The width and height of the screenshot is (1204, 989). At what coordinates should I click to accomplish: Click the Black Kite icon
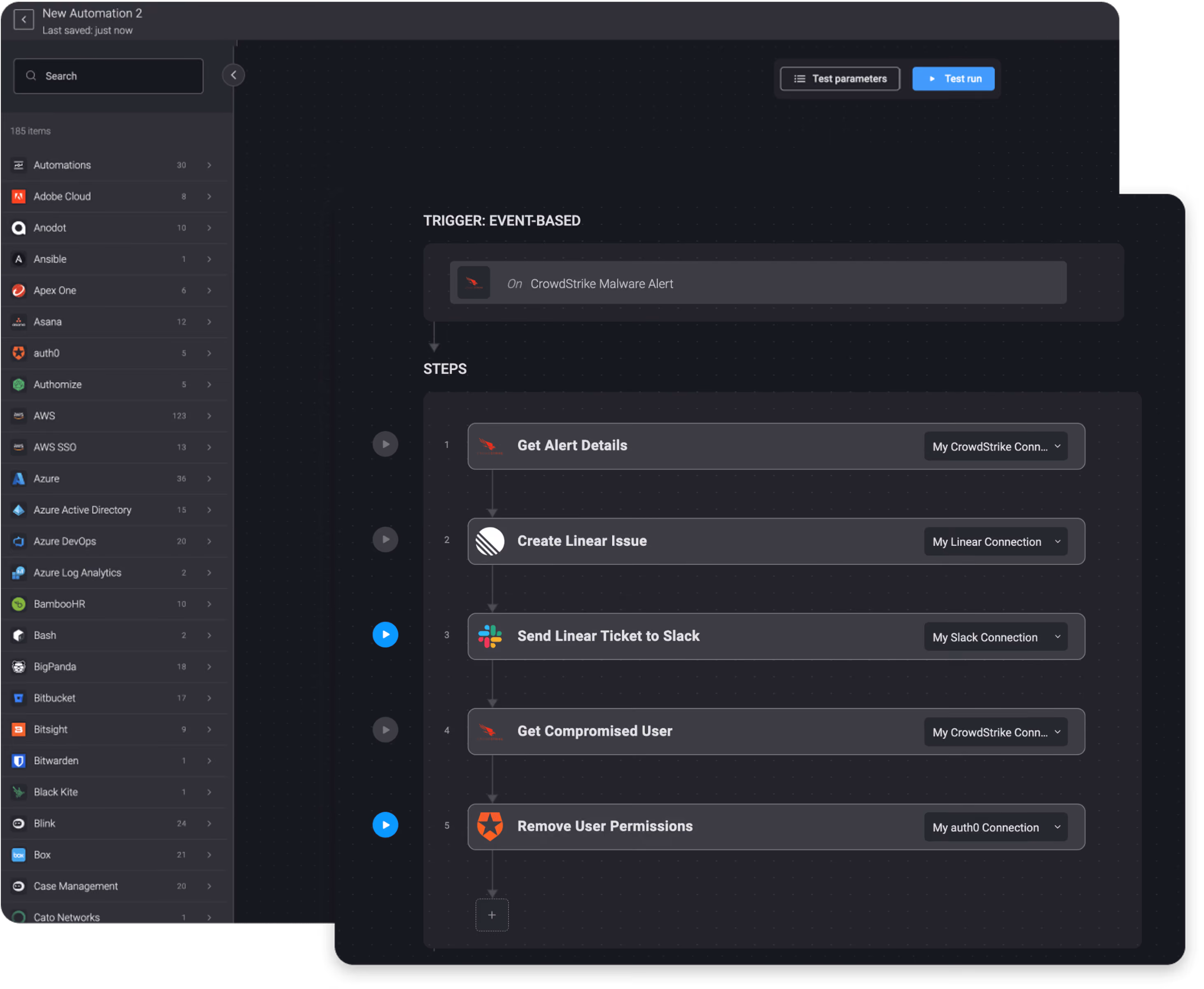point(19,792)
